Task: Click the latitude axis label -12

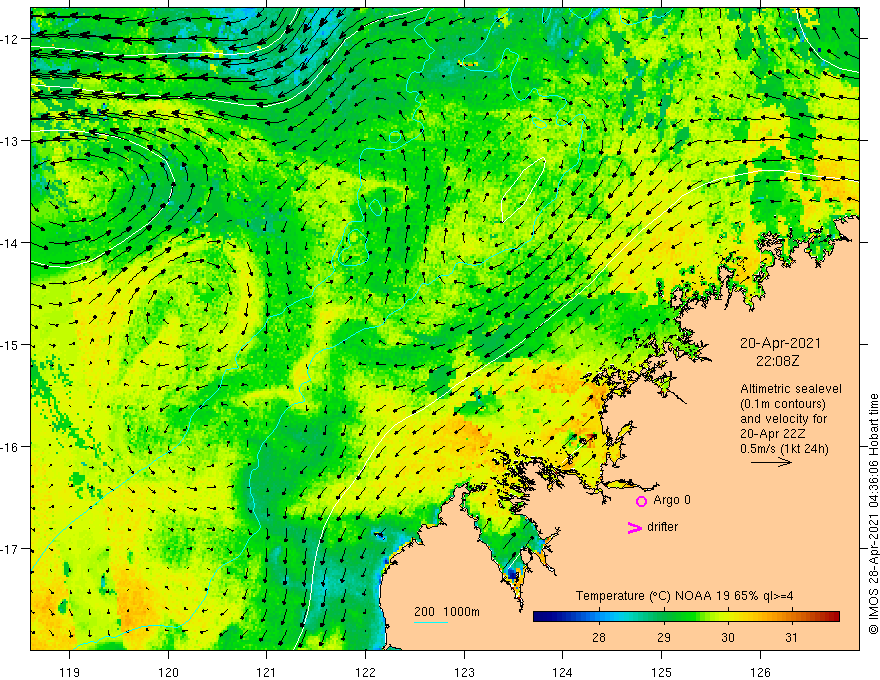Action: point(11,39)
